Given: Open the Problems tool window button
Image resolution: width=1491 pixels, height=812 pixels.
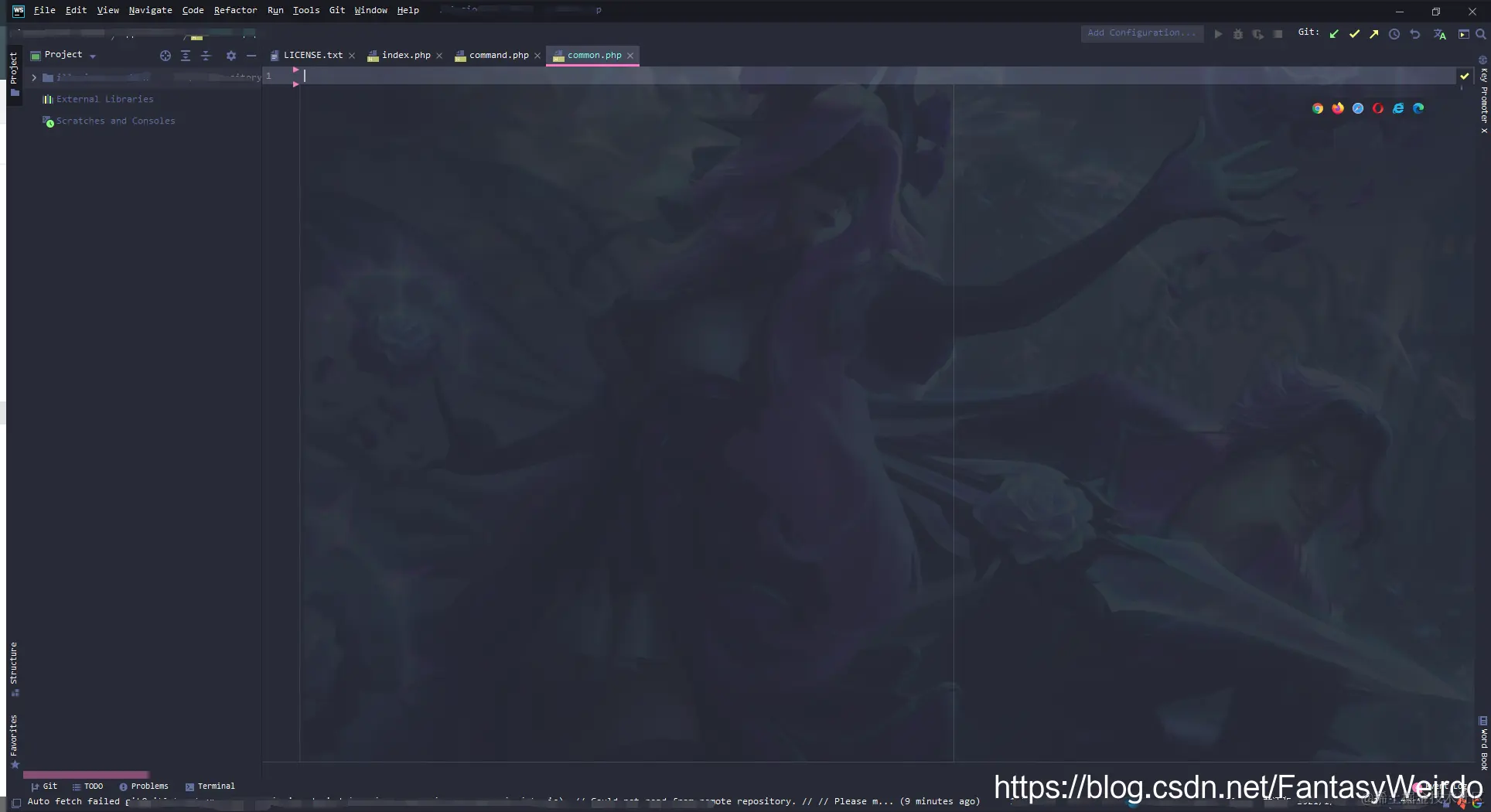Looking at the screenshot, I should (144, 786).
